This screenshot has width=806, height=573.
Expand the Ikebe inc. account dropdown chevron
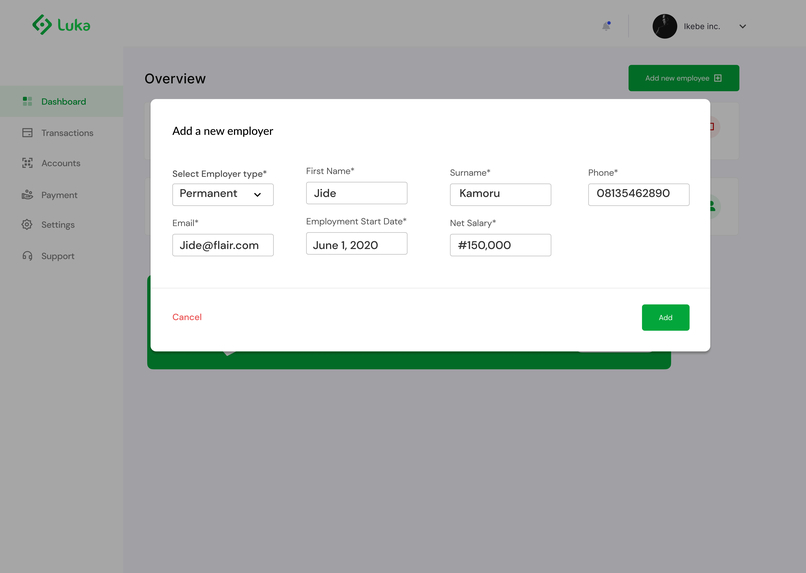pos(742,26)
